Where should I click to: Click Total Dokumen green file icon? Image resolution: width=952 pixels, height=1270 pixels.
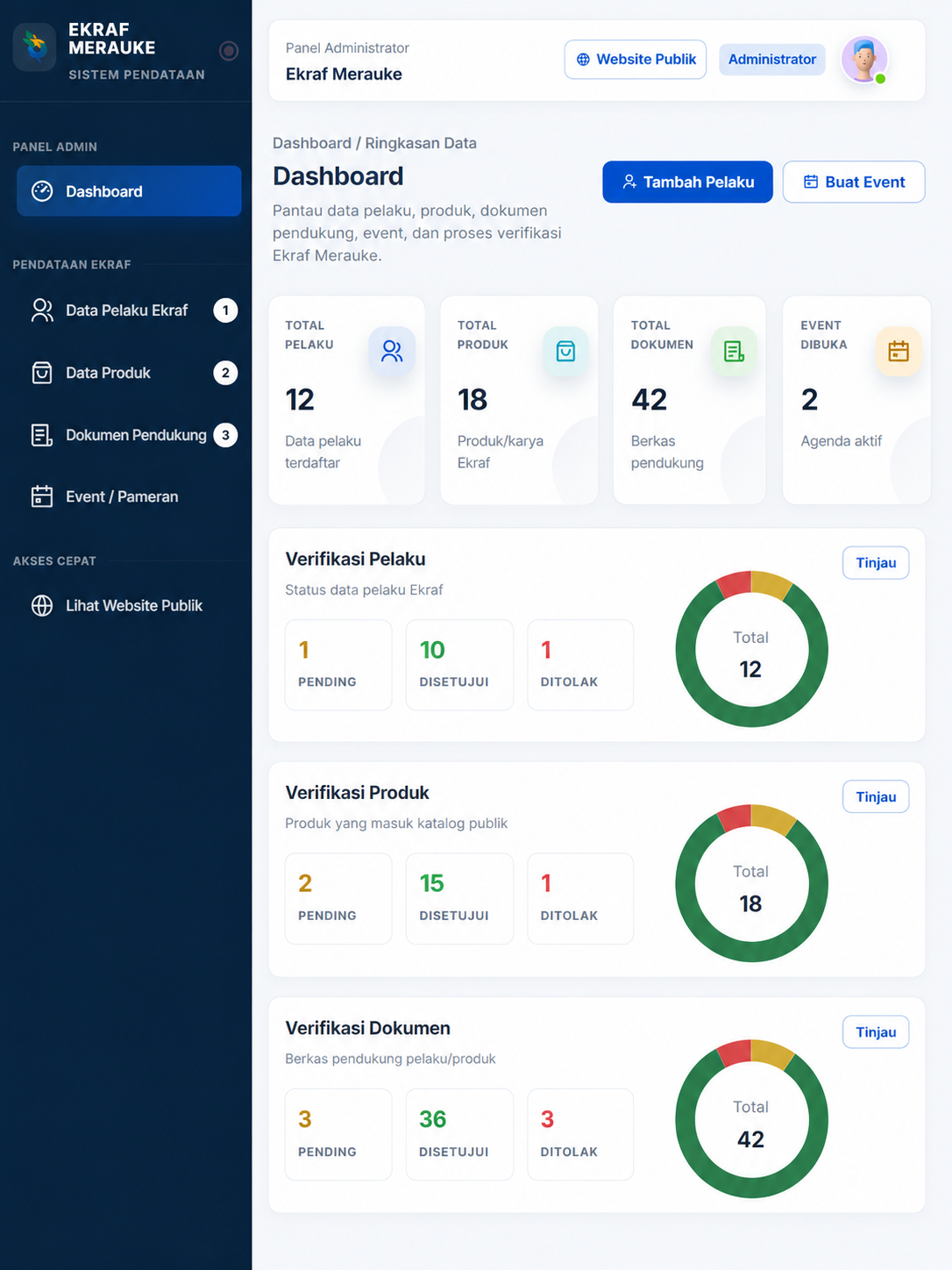click(734, 352)
